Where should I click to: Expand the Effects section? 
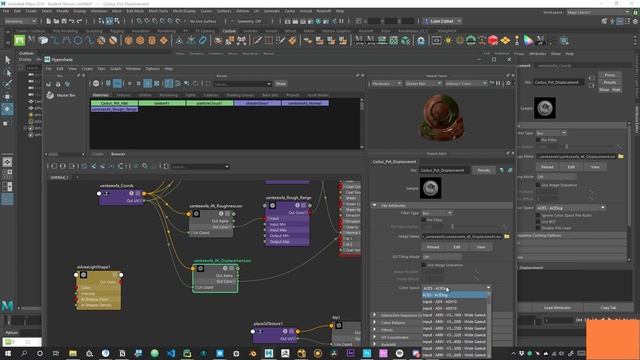(374, 330)
